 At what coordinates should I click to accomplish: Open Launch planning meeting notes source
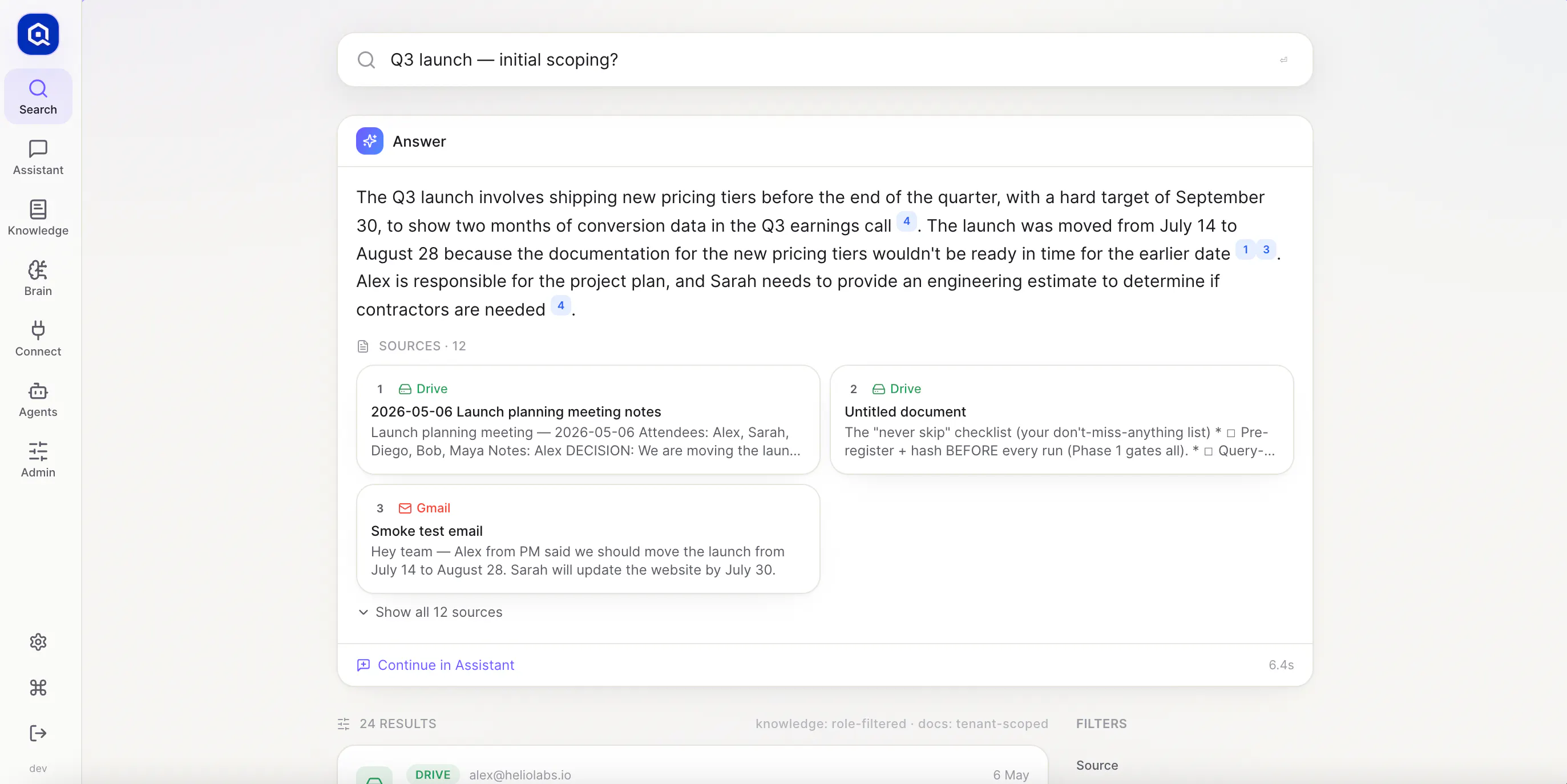point(588,420)
